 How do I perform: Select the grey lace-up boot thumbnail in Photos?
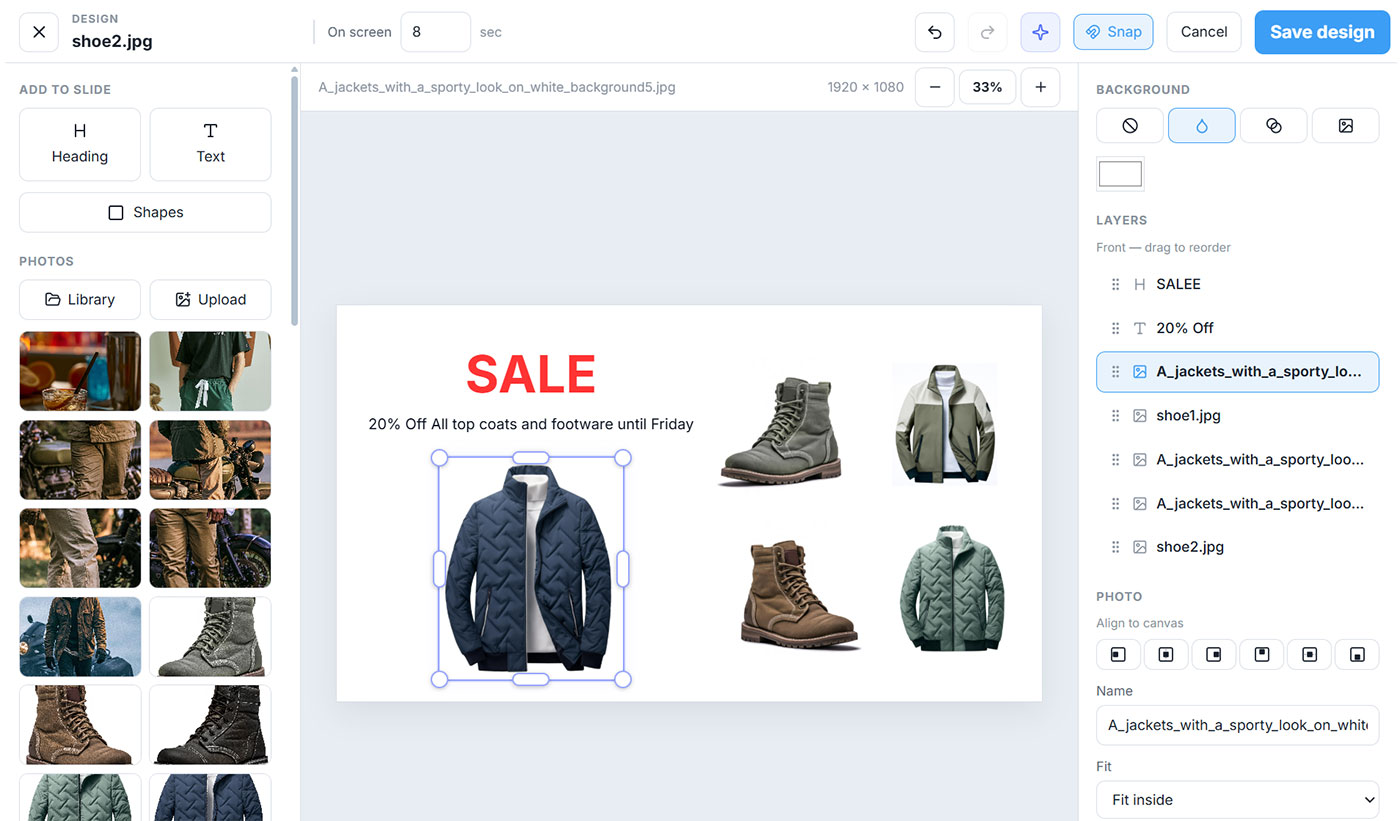pos(210,637)
